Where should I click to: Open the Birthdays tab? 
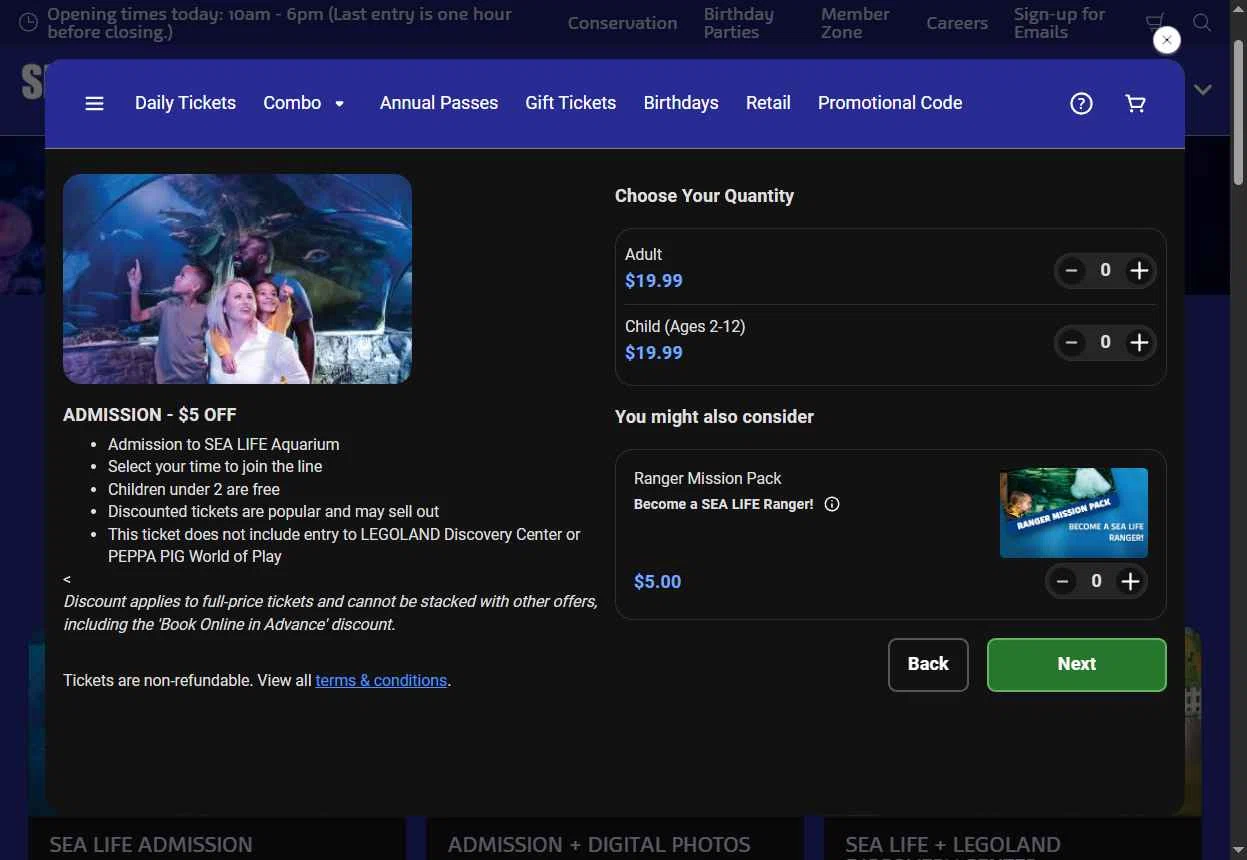(x=681, y=103)
